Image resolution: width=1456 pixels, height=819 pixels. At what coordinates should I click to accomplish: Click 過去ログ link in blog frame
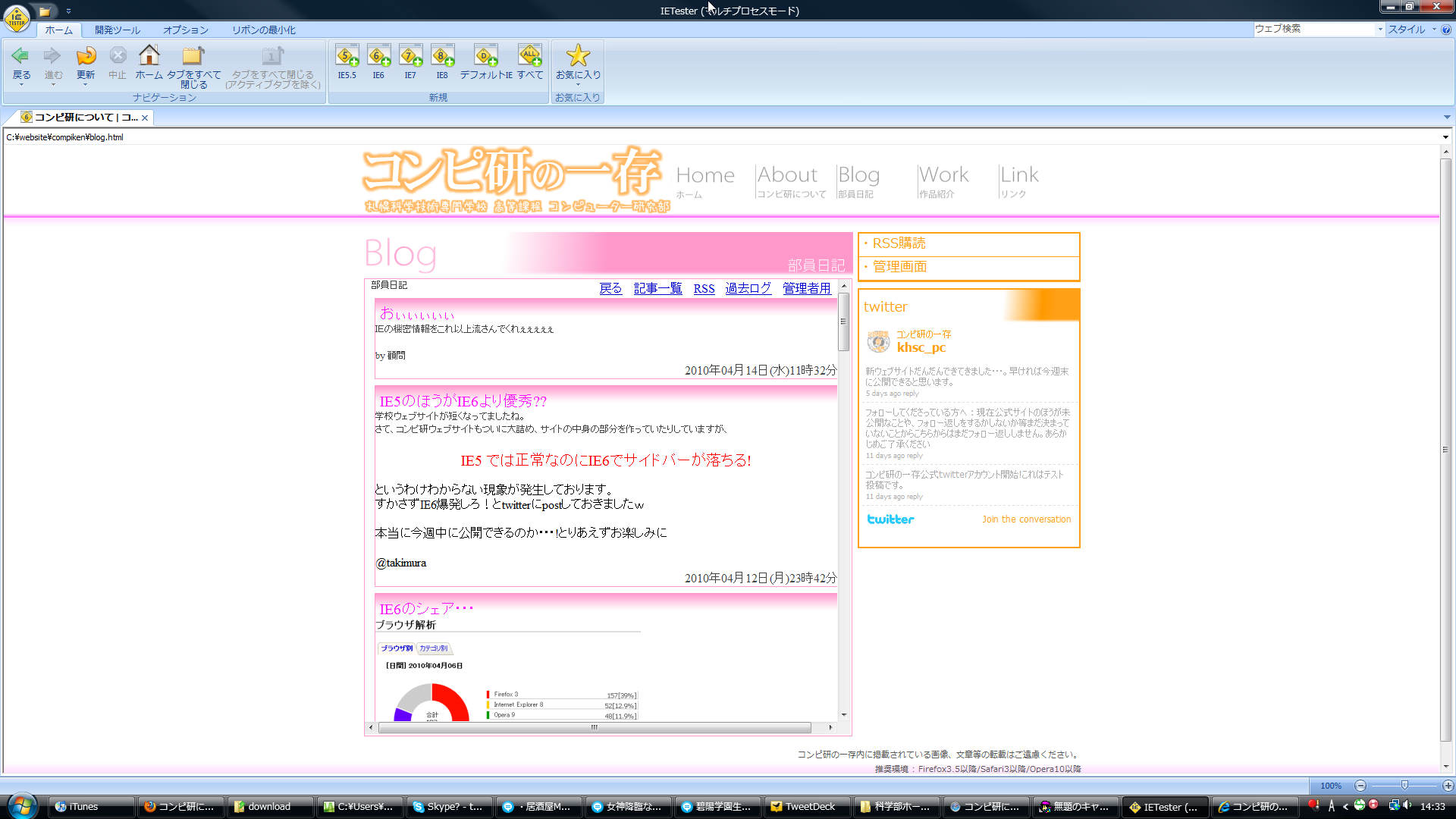pyautogui.click(x=748, y=289)
